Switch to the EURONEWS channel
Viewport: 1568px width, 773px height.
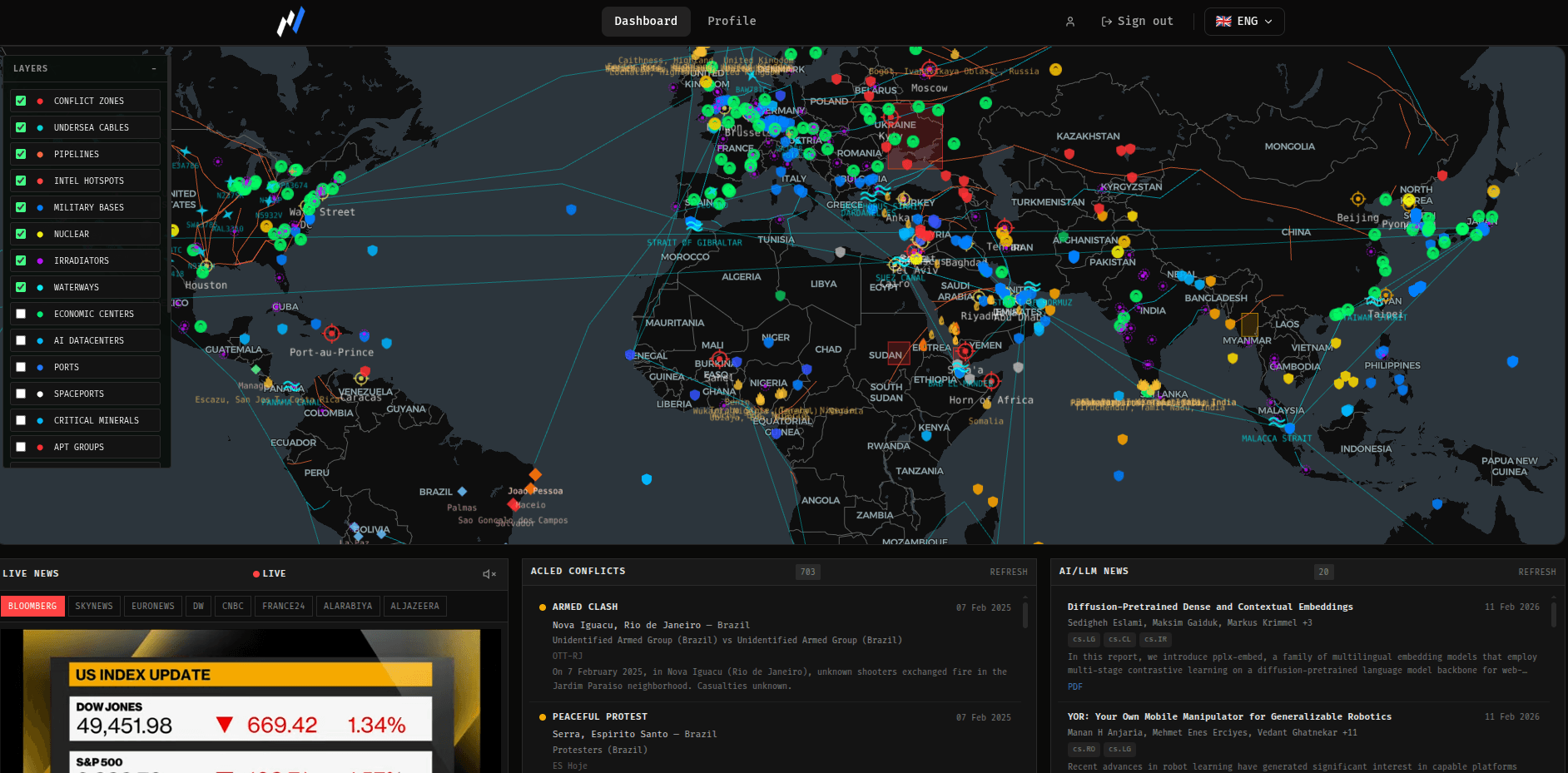[152, 606]
